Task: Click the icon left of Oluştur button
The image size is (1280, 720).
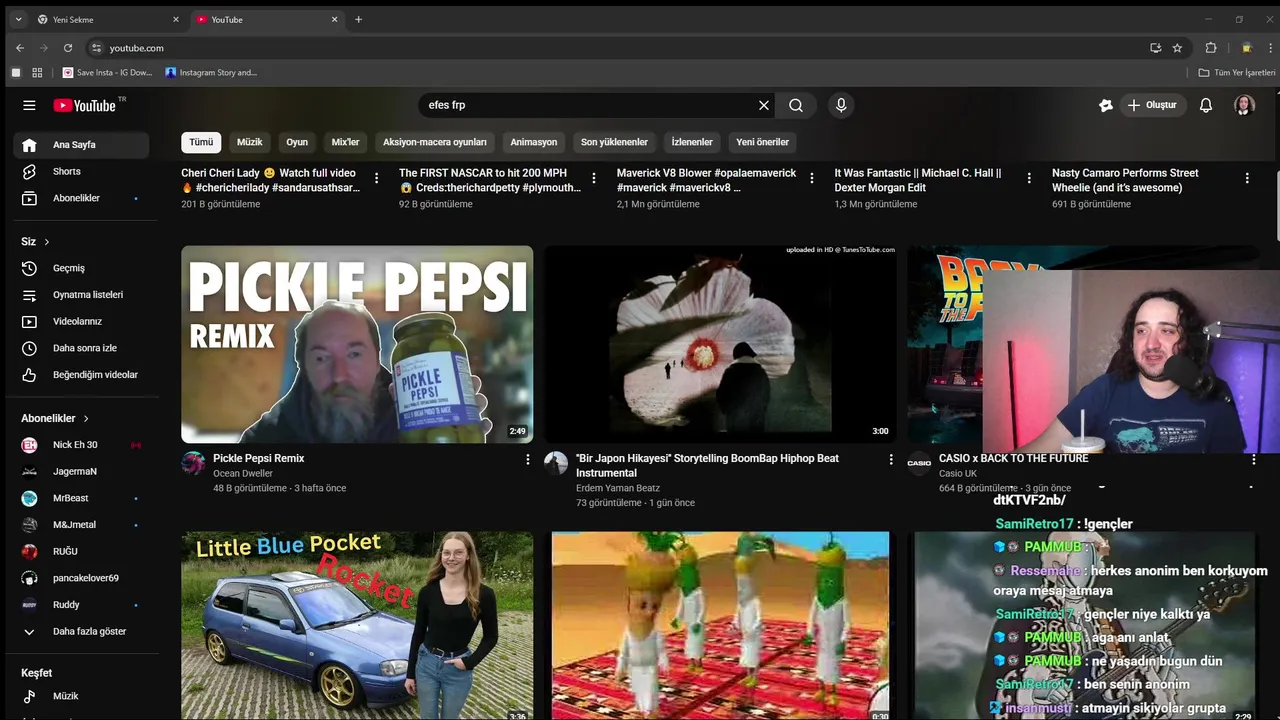Action: click(1105, 105)
